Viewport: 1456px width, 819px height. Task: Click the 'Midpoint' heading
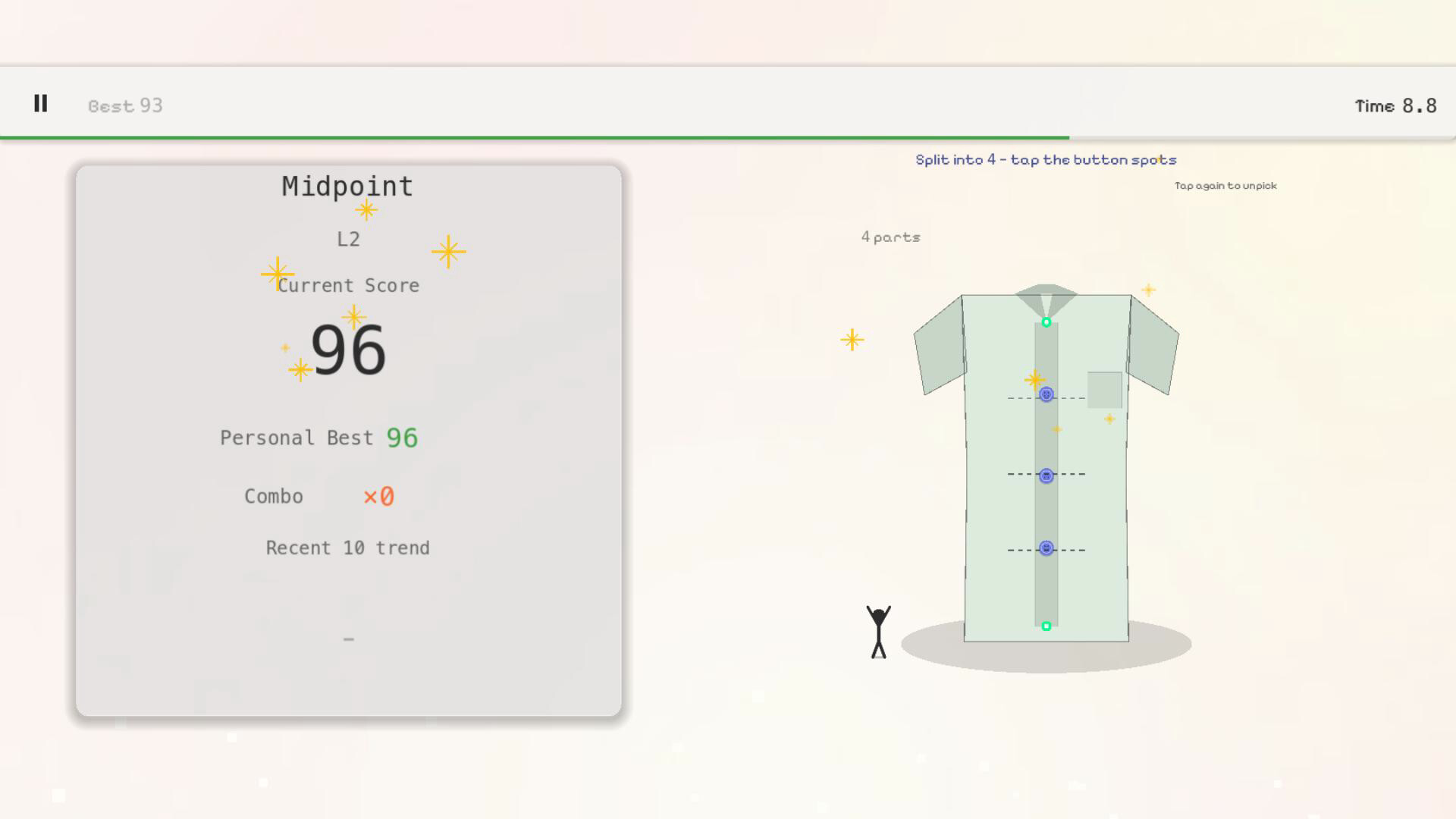coord(347,186)
